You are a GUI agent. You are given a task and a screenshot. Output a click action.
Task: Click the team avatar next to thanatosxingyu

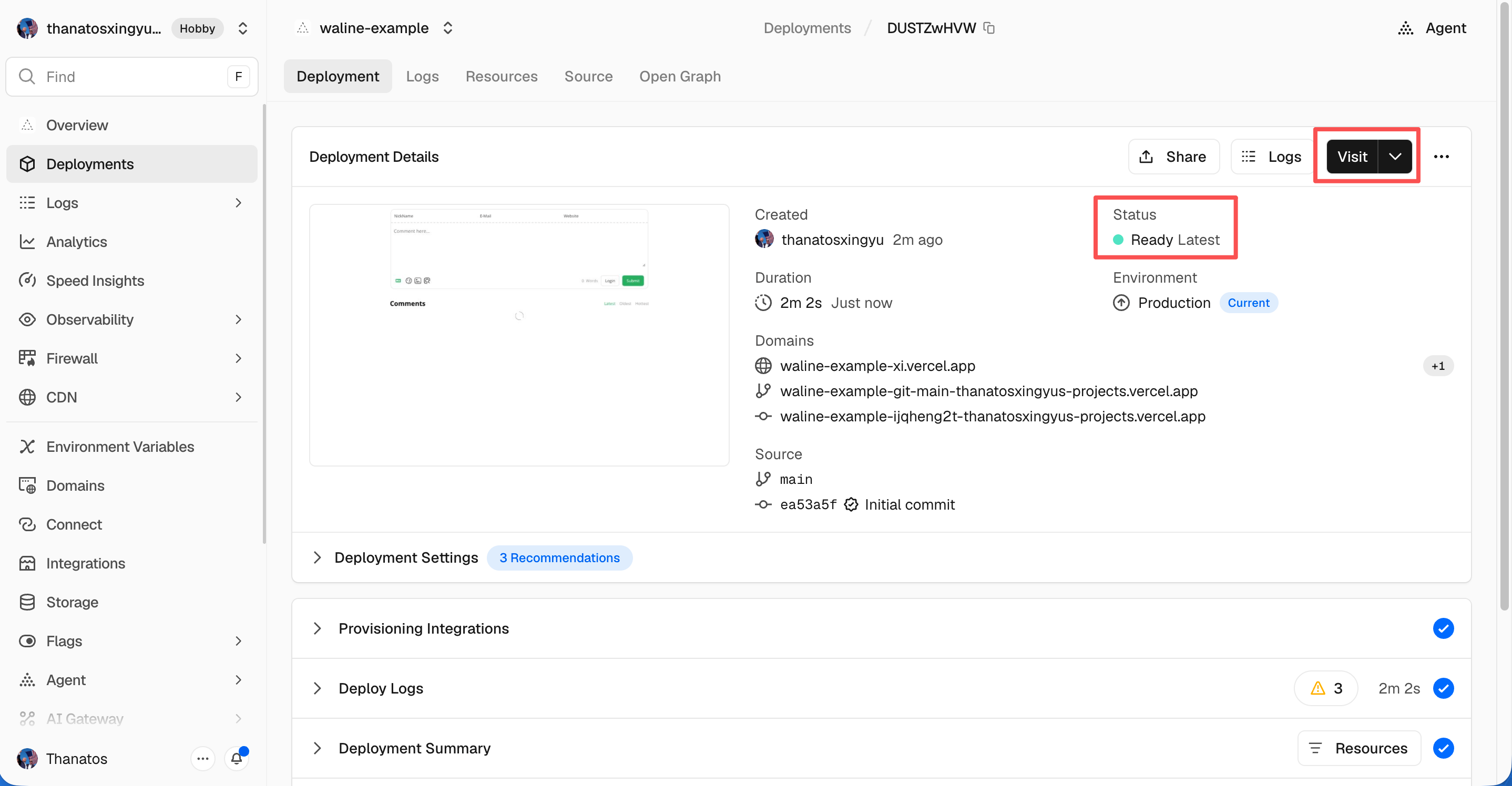pyautogui.click(x=27, y=27)
